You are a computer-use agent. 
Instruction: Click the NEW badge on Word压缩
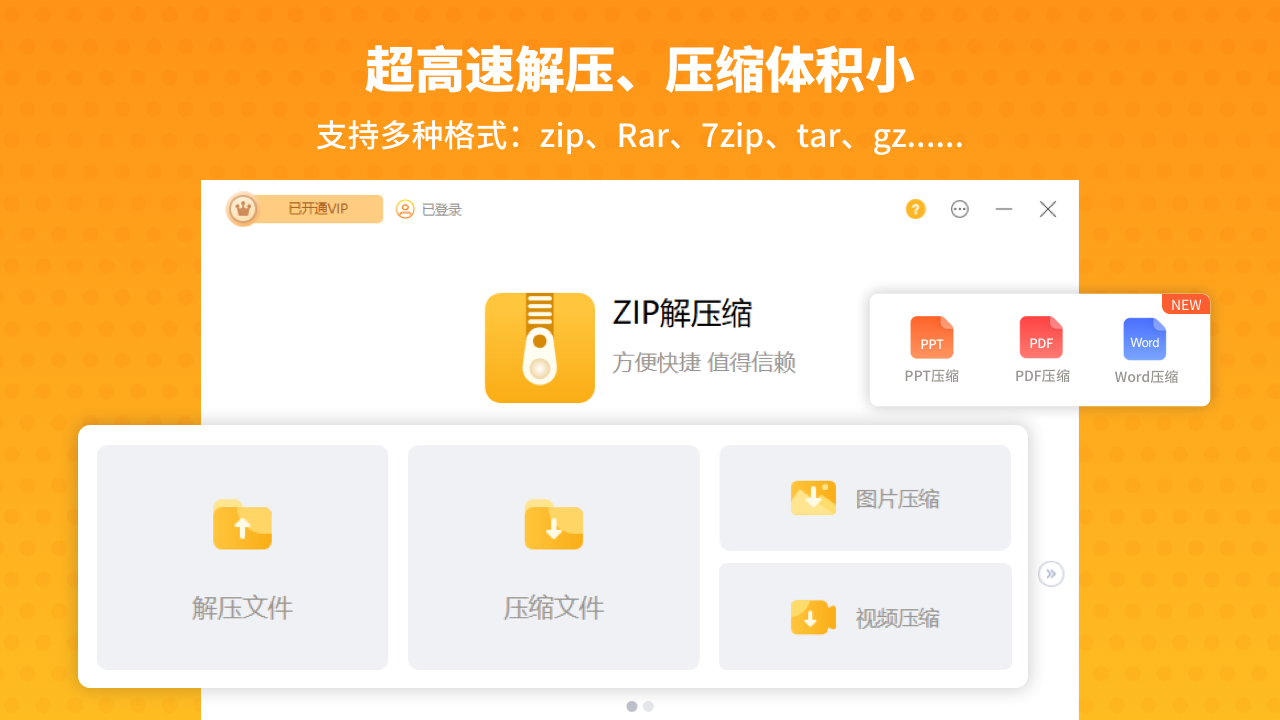(x=1185, y=304)
